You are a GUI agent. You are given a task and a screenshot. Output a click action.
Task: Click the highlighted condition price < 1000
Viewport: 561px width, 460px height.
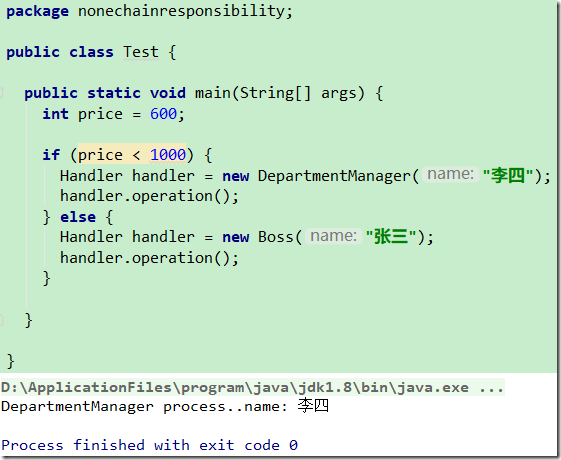pyautogui.click(x=132, y=154)
